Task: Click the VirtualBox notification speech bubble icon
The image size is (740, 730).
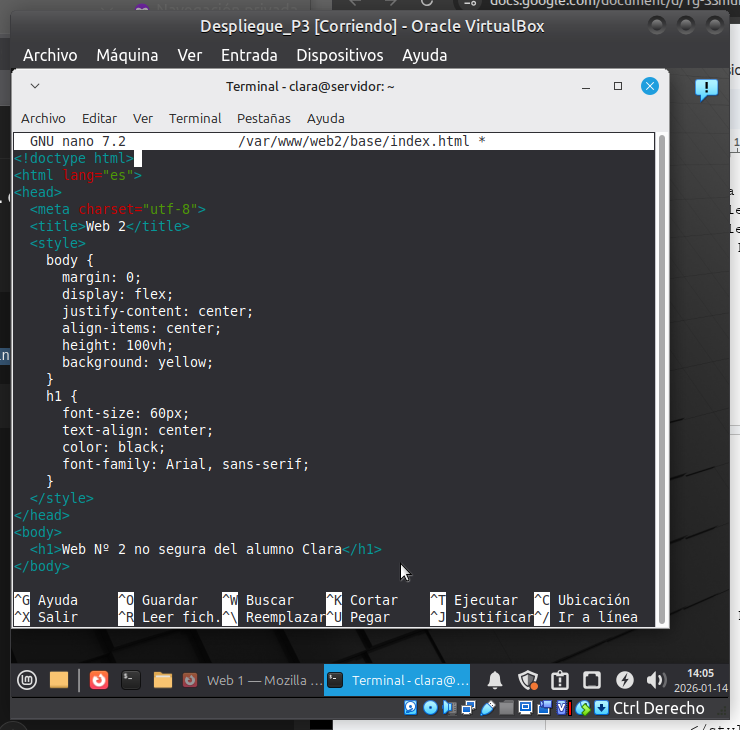Action: click(x=706, y=90)
